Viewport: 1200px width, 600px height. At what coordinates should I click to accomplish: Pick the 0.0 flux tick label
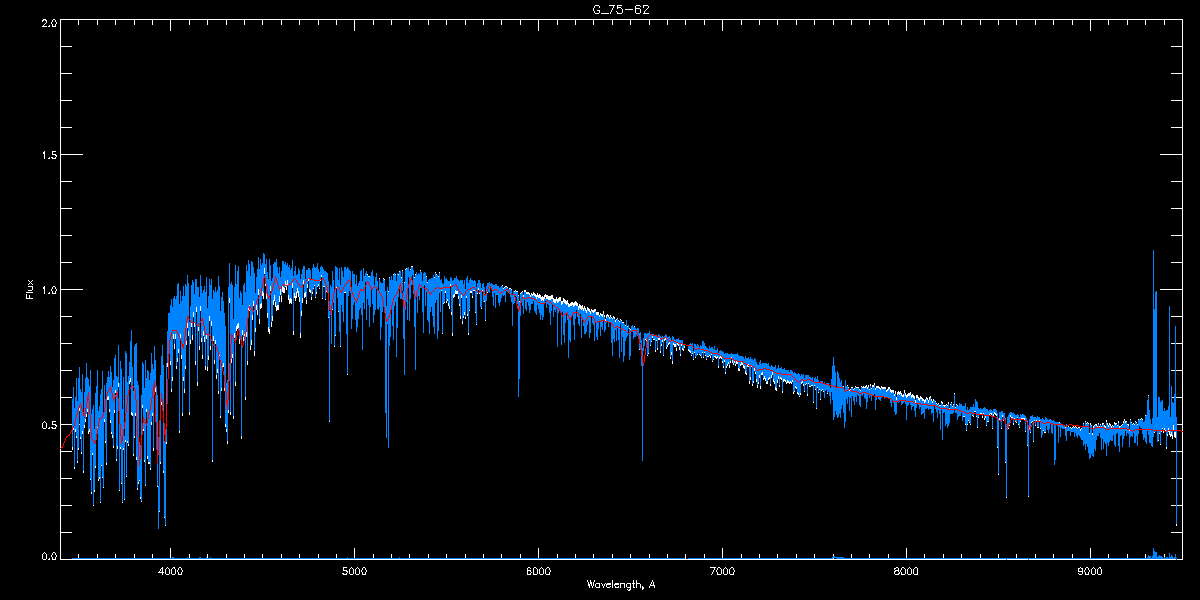coord(48,555)
